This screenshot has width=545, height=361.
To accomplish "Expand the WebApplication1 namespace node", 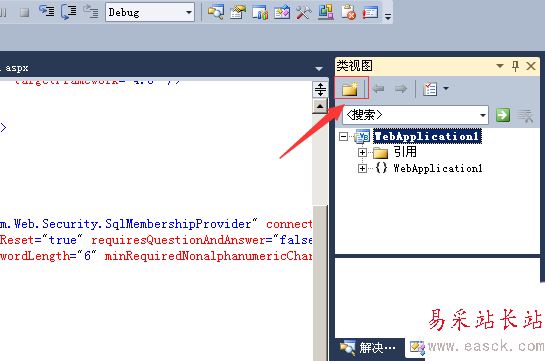I will 362,169.
